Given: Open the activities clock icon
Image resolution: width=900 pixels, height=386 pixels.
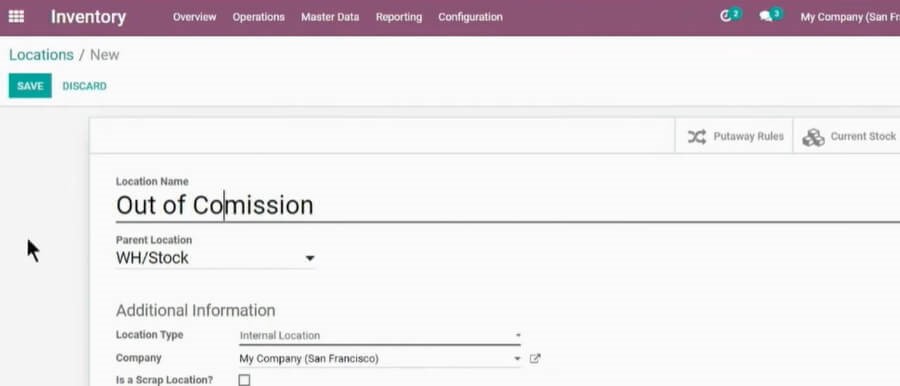Looking at the screenshot, I should [726, 17].
